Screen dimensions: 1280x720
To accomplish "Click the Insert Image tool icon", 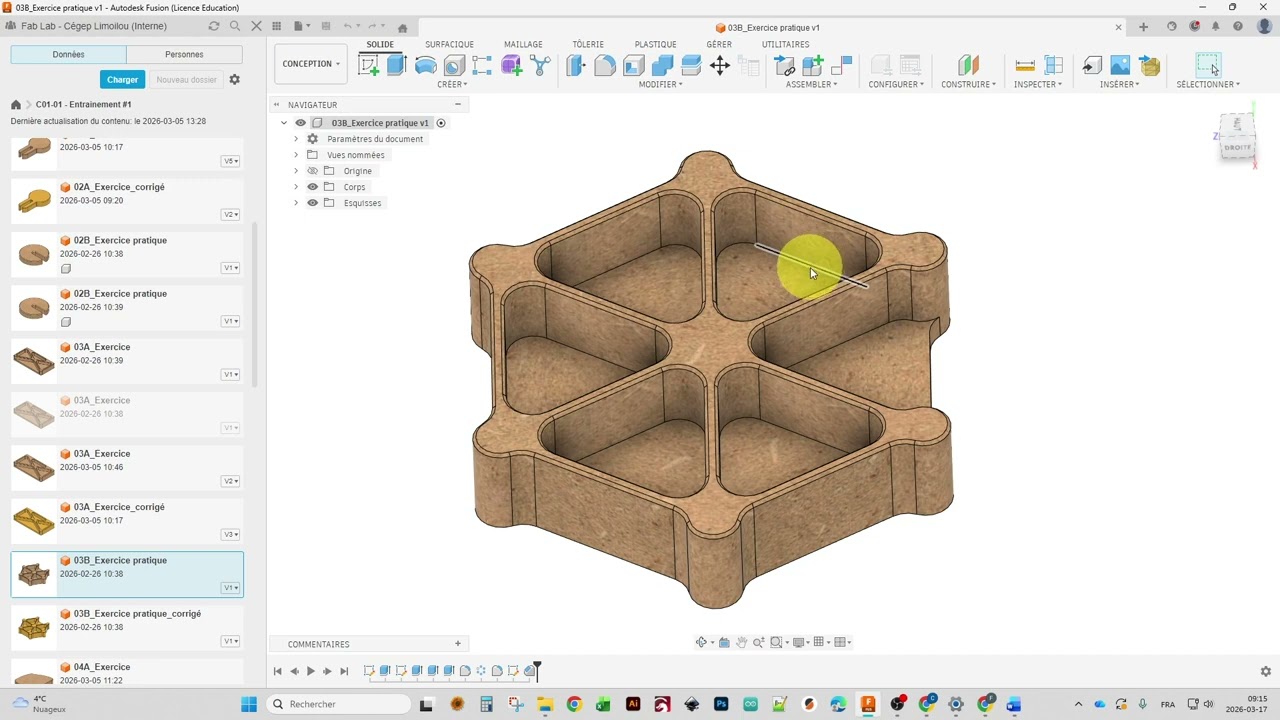I will (1120, 66).
